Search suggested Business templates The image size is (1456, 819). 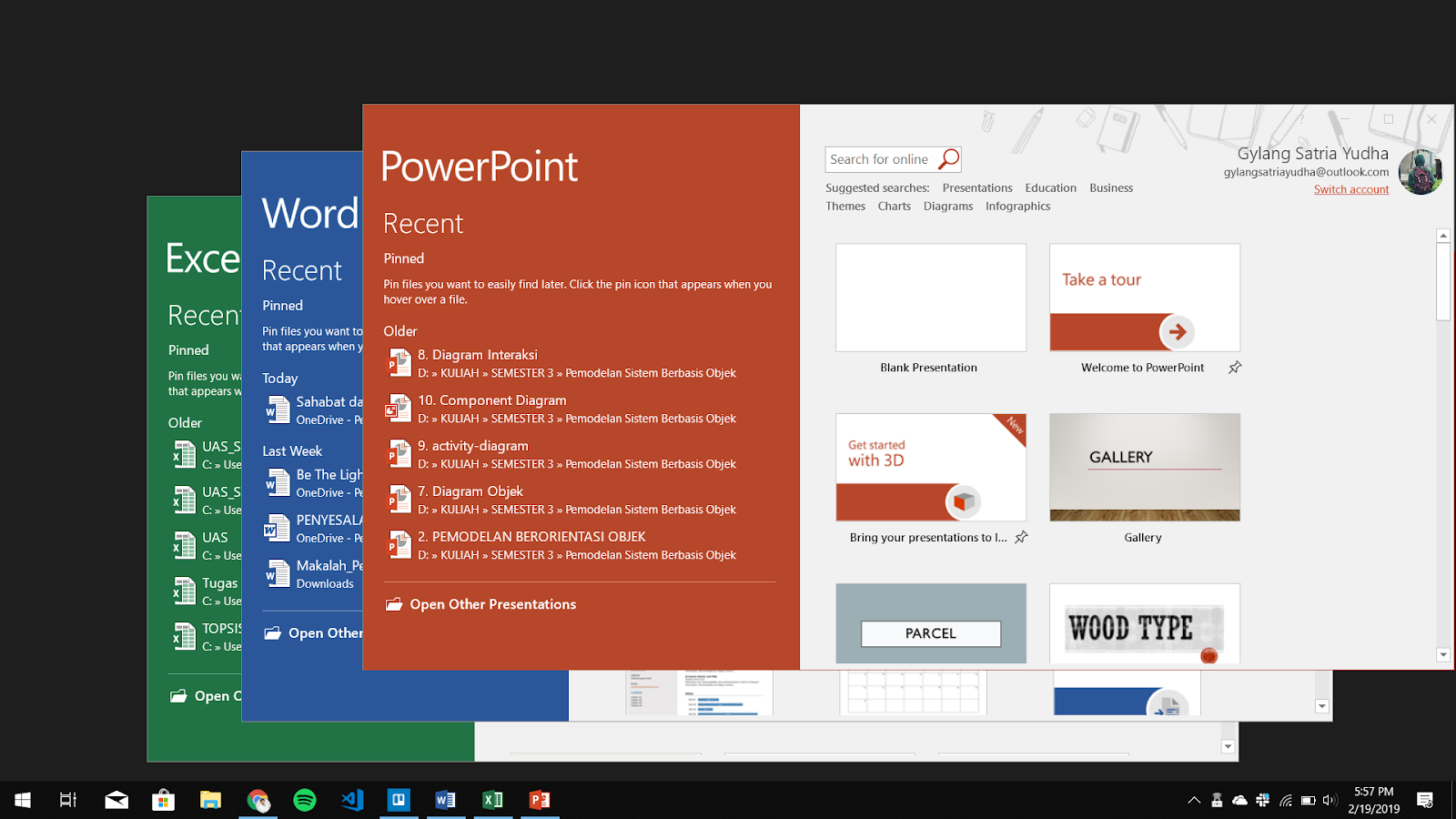(x=1111, y=187)
